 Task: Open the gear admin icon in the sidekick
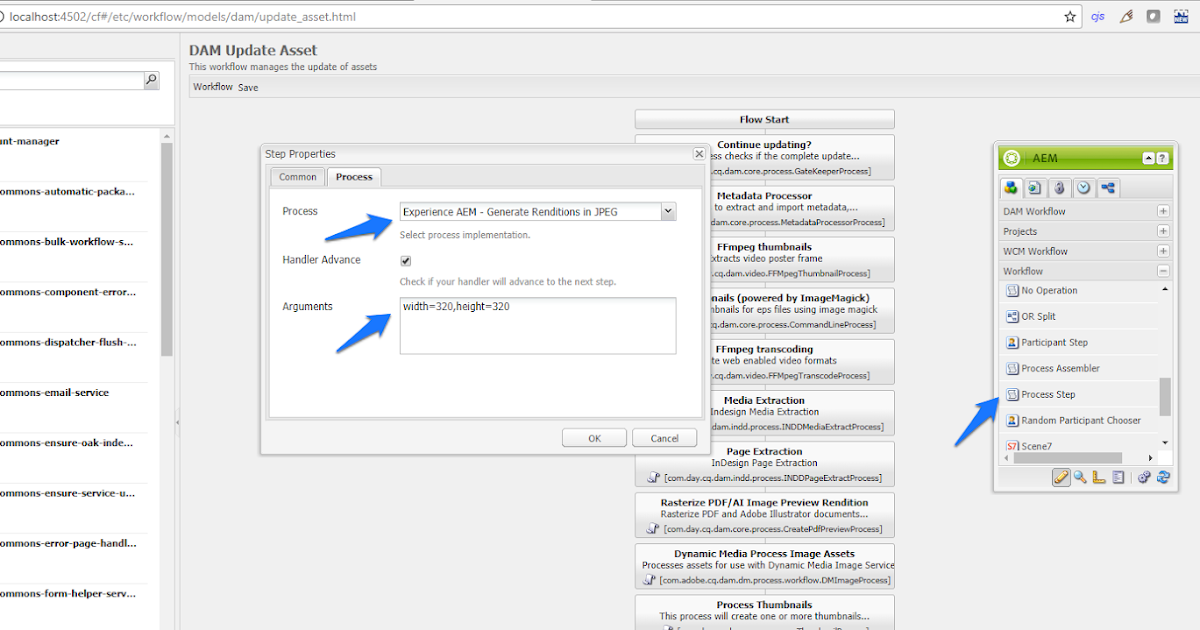point(1144,477)
